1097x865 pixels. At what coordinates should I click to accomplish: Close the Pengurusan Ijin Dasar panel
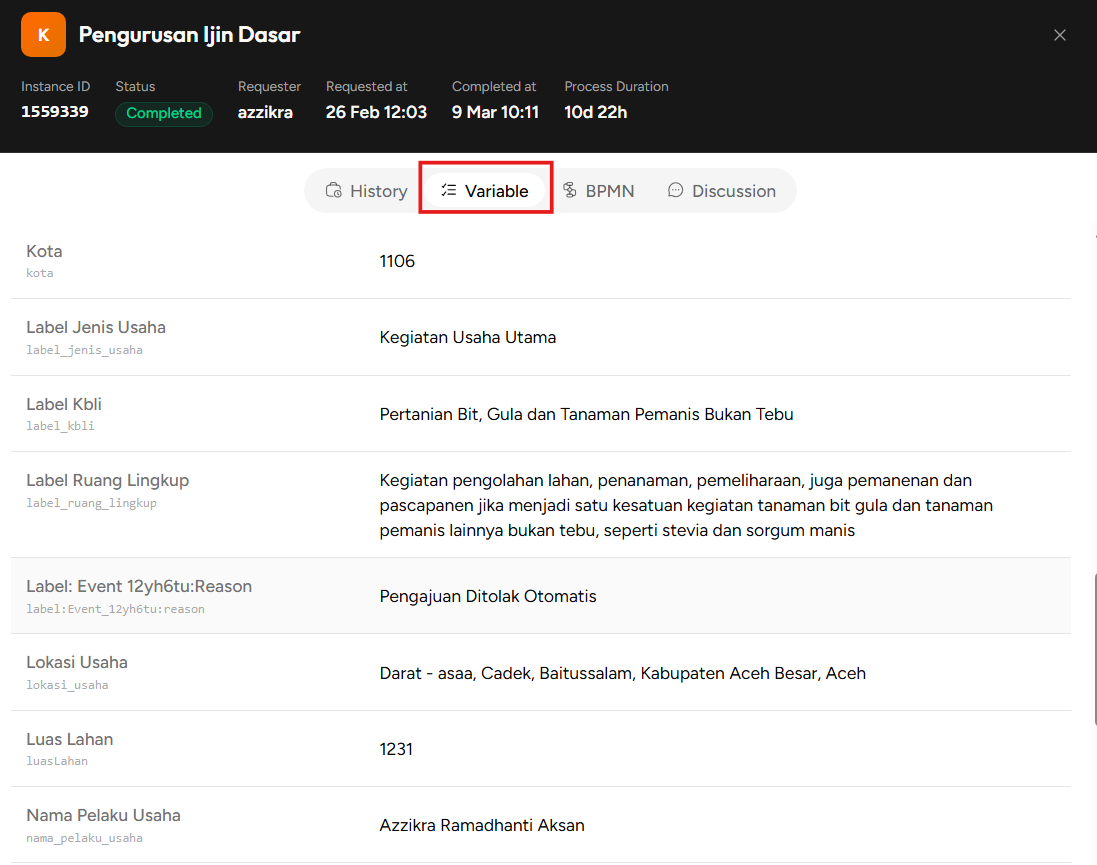click(1059, 35)
